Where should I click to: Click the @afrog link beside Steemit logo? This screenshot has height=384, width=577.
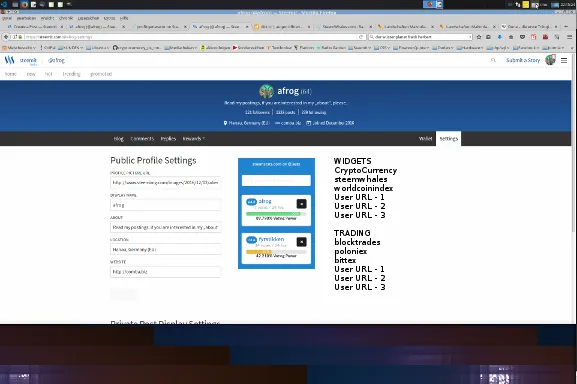[56, 60]
